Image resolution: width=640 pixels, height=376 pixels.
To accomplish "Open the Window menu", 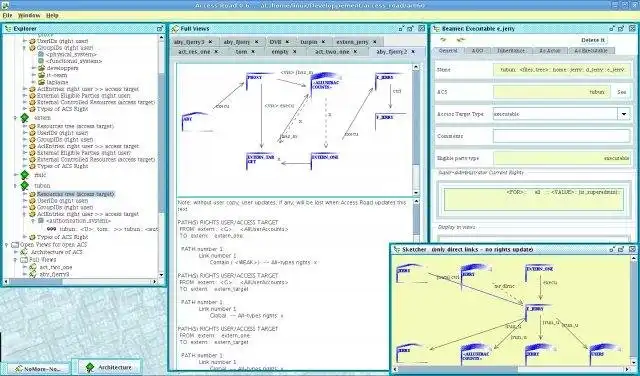I will click(29, 15).
